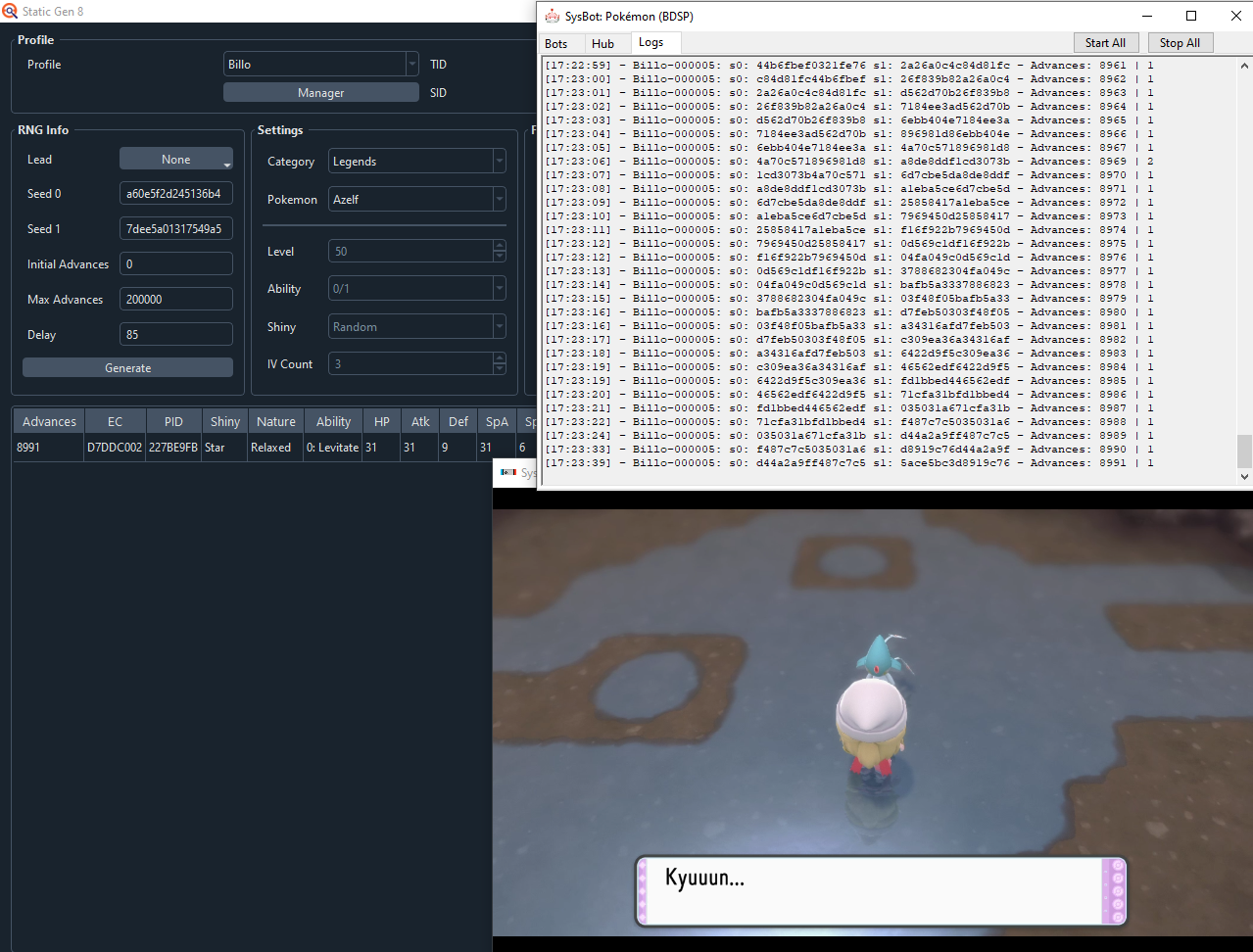The image size is (1253, 952).
Task: Click the Start All button
Action: coord(1106,42)
